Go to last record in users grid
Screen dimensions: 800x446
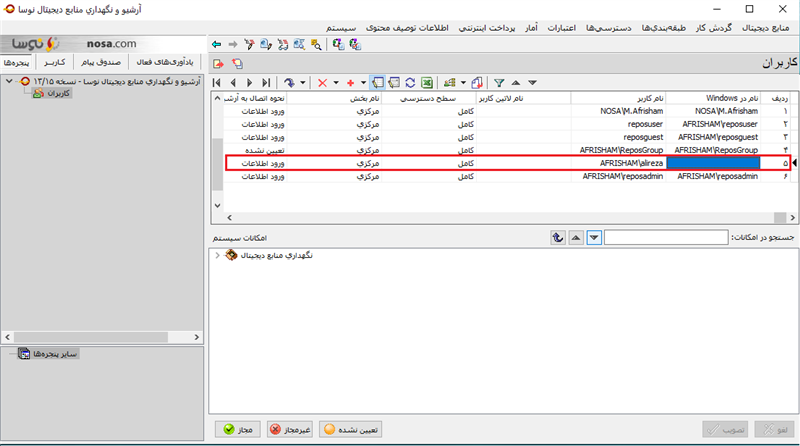click(x=266, y=83)
